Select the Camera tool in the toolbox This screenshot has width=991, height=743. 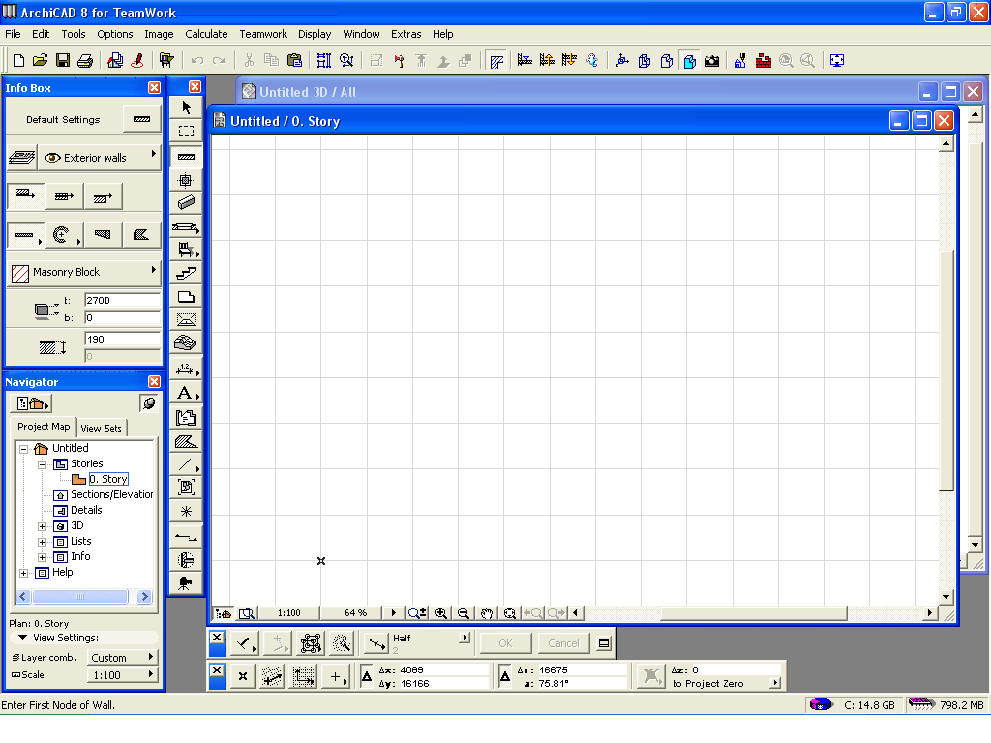pyautogui.click(x=186, y=584)
